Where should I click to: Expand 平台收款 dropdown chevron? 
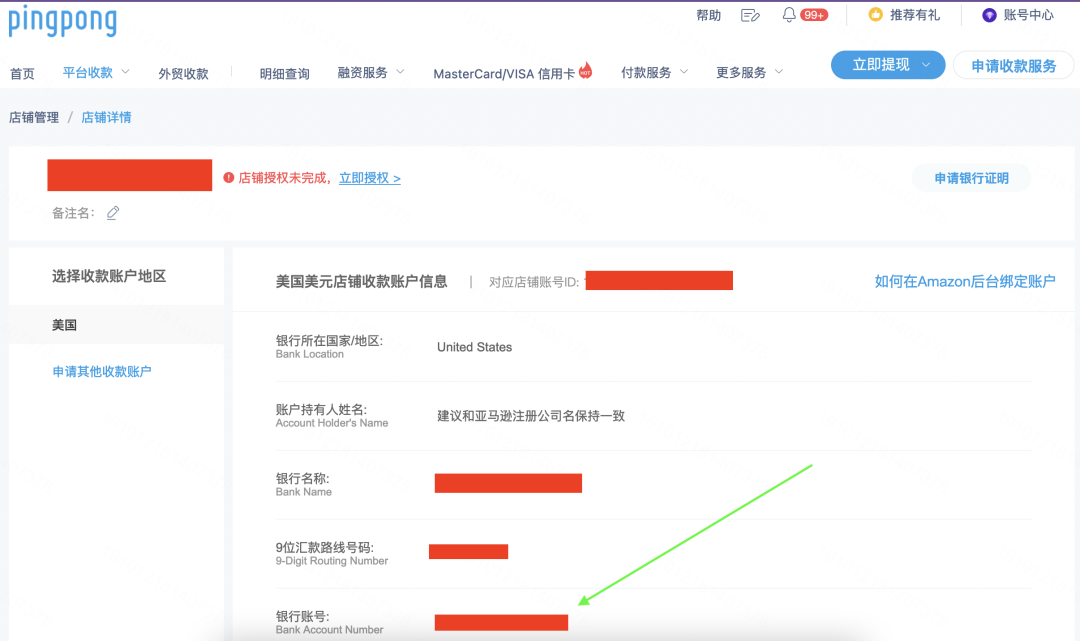click(125, 72)
